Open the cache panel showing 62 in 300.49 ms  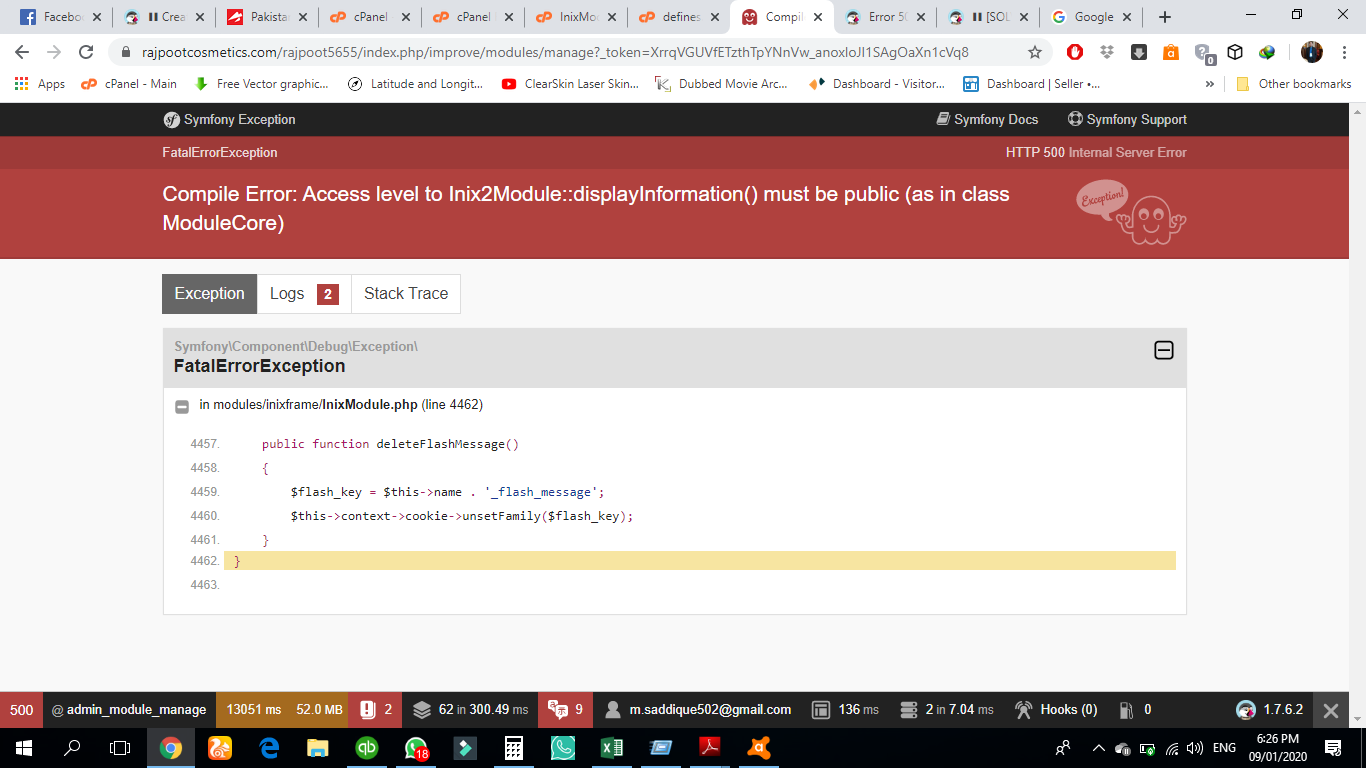[470, 710]
